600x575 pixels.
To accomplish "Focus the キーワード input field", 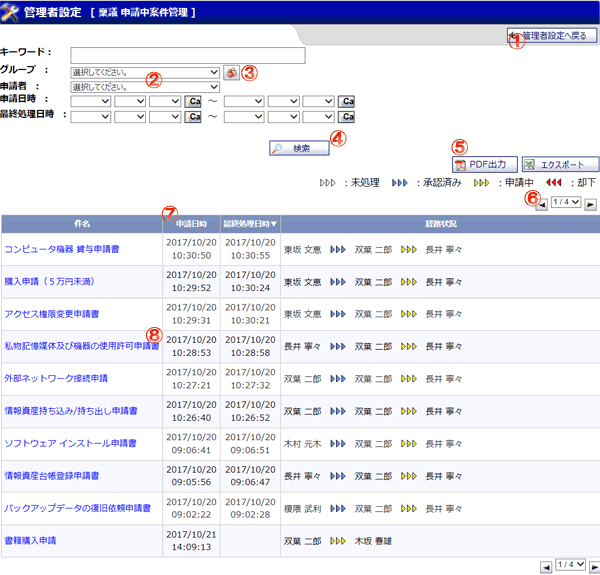I will click(x=188, y=55).
